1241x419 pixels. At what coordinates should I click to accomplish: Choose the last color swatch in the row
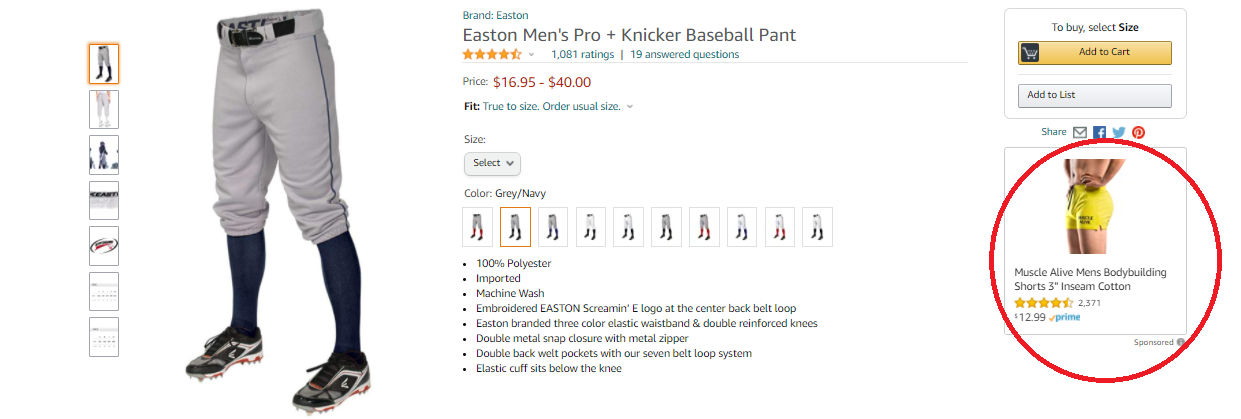pos(817,227)
